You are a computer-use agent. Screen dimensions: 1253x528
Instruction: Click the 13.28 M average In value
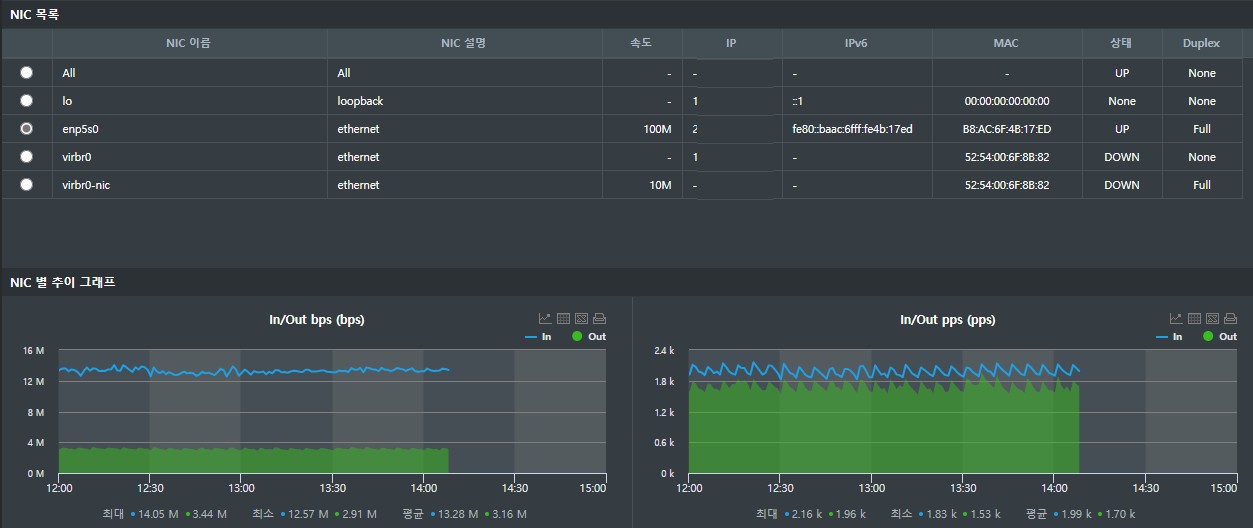point(460,513)
